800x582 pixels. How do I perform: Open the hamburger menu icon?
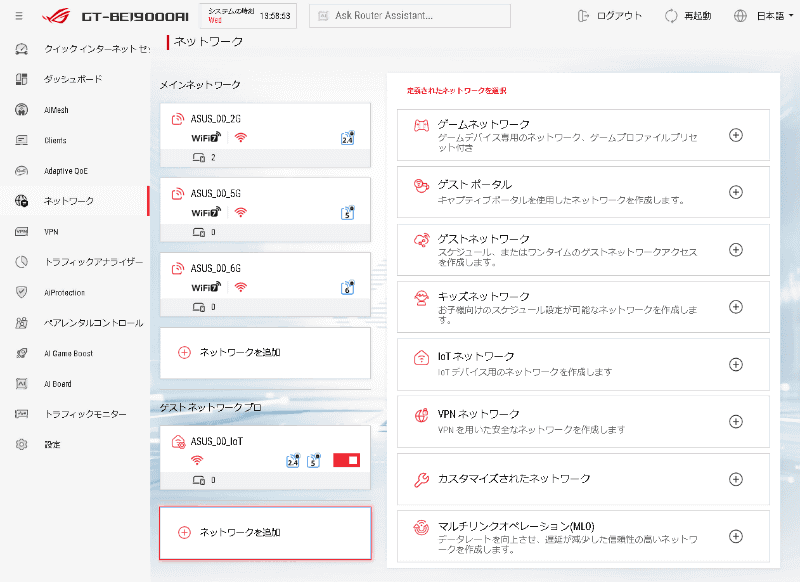pos(19,16)
